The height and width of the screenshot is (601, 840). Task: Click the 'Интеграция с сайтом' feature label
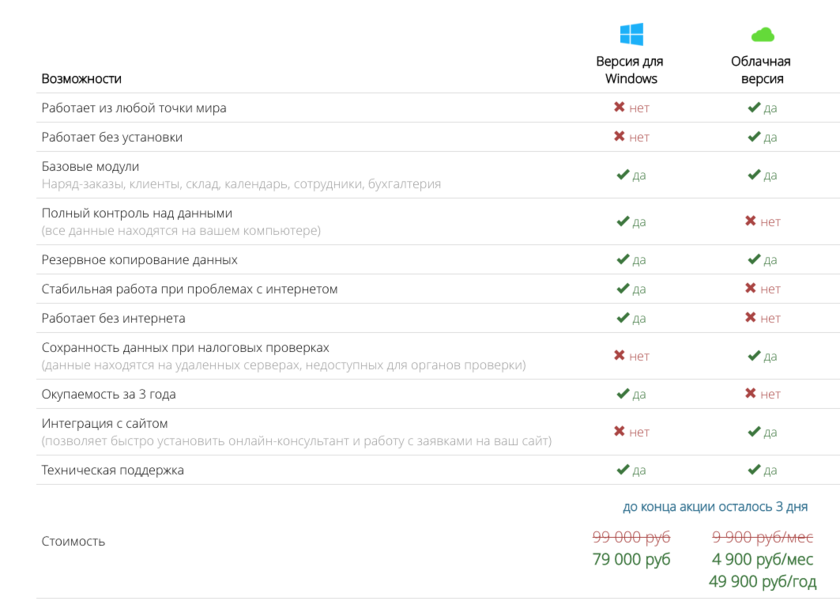(105, 424)
